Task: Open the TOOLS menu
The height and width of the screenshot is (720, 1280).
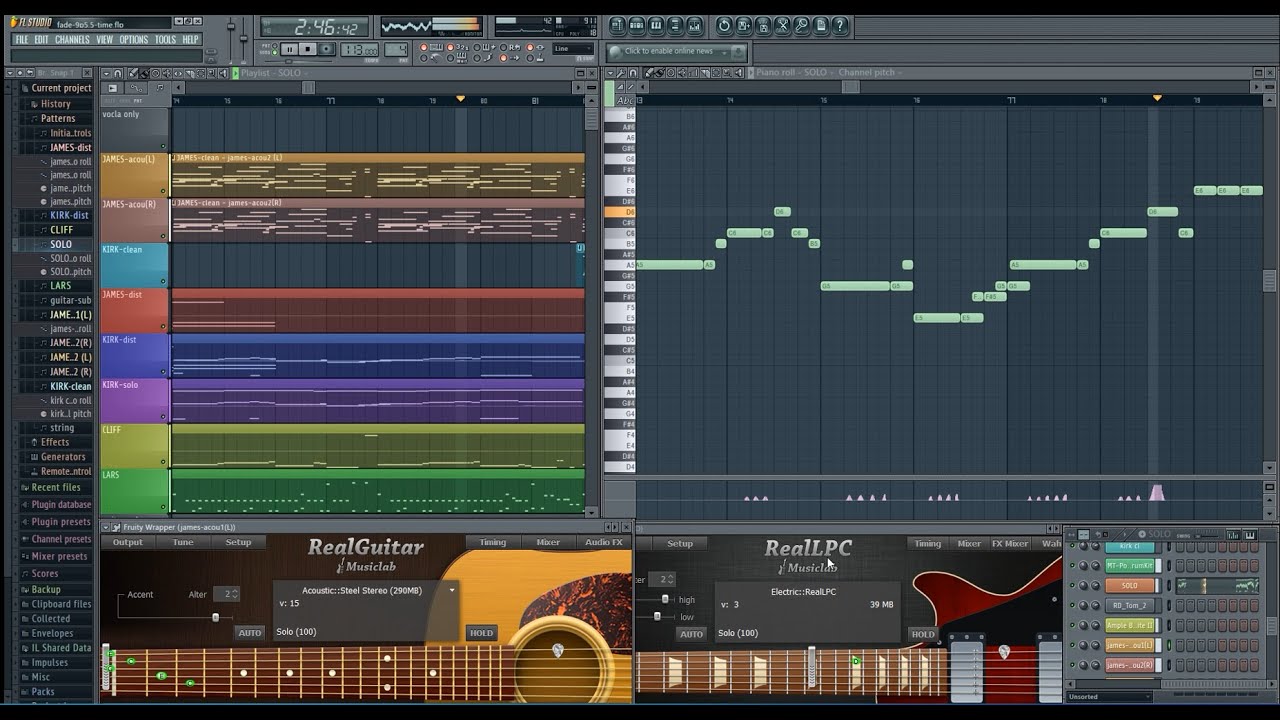Action: click(165, 40)
